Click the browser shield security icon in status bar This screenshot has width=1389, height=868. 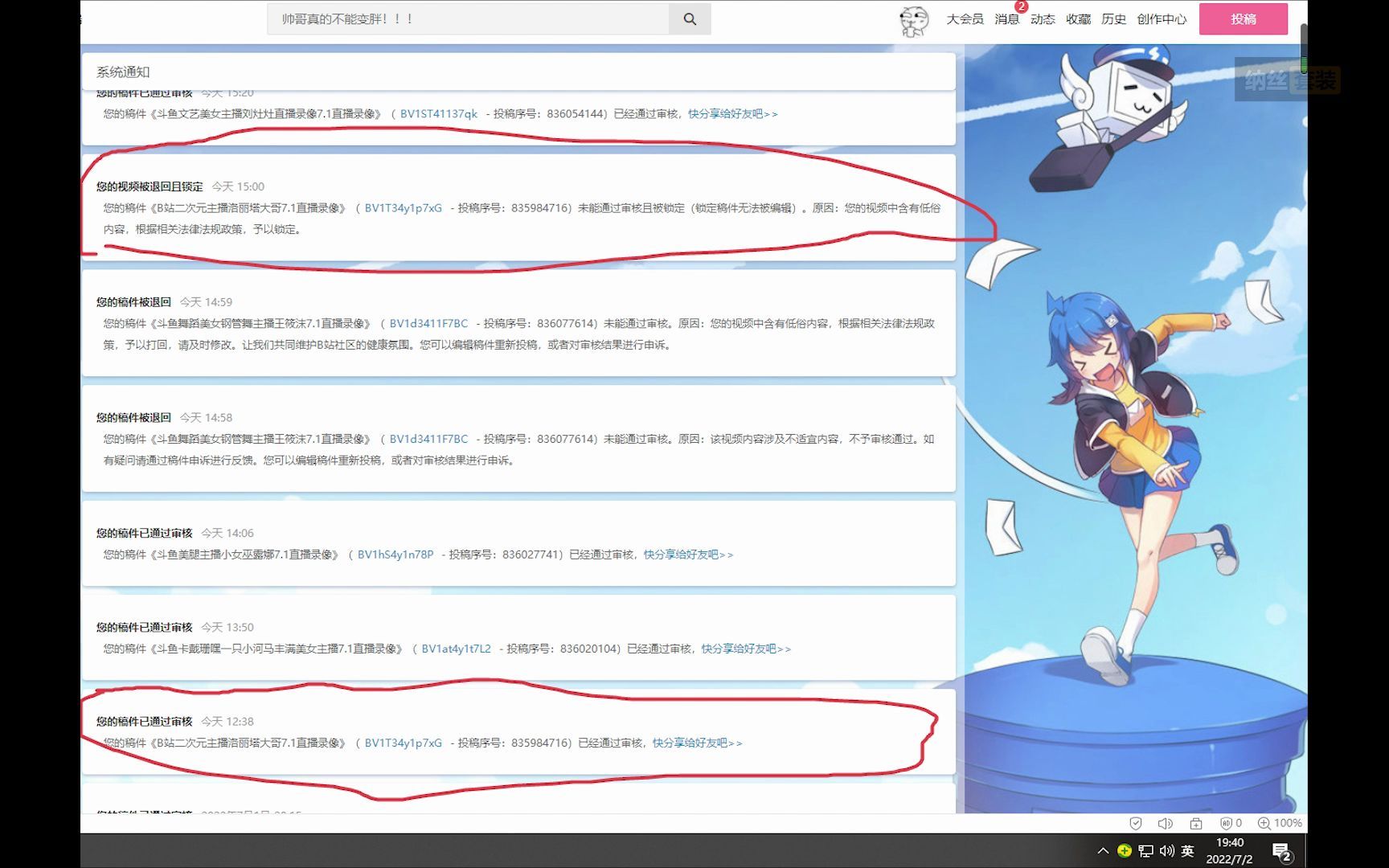pos(1135,823)
